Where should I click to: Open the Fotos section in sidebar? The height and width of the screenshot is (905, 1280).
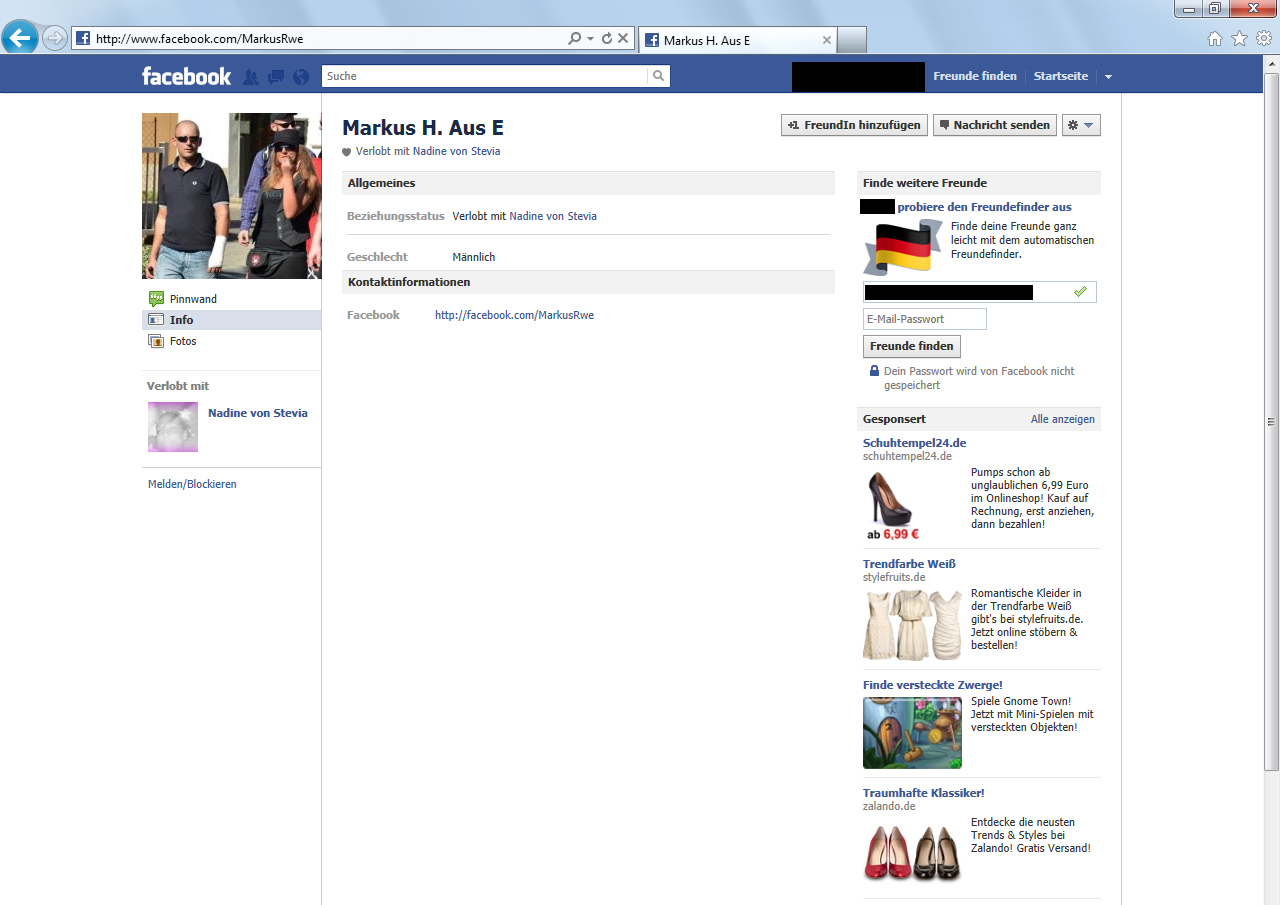pyautogui.click(x=183, y=341)
